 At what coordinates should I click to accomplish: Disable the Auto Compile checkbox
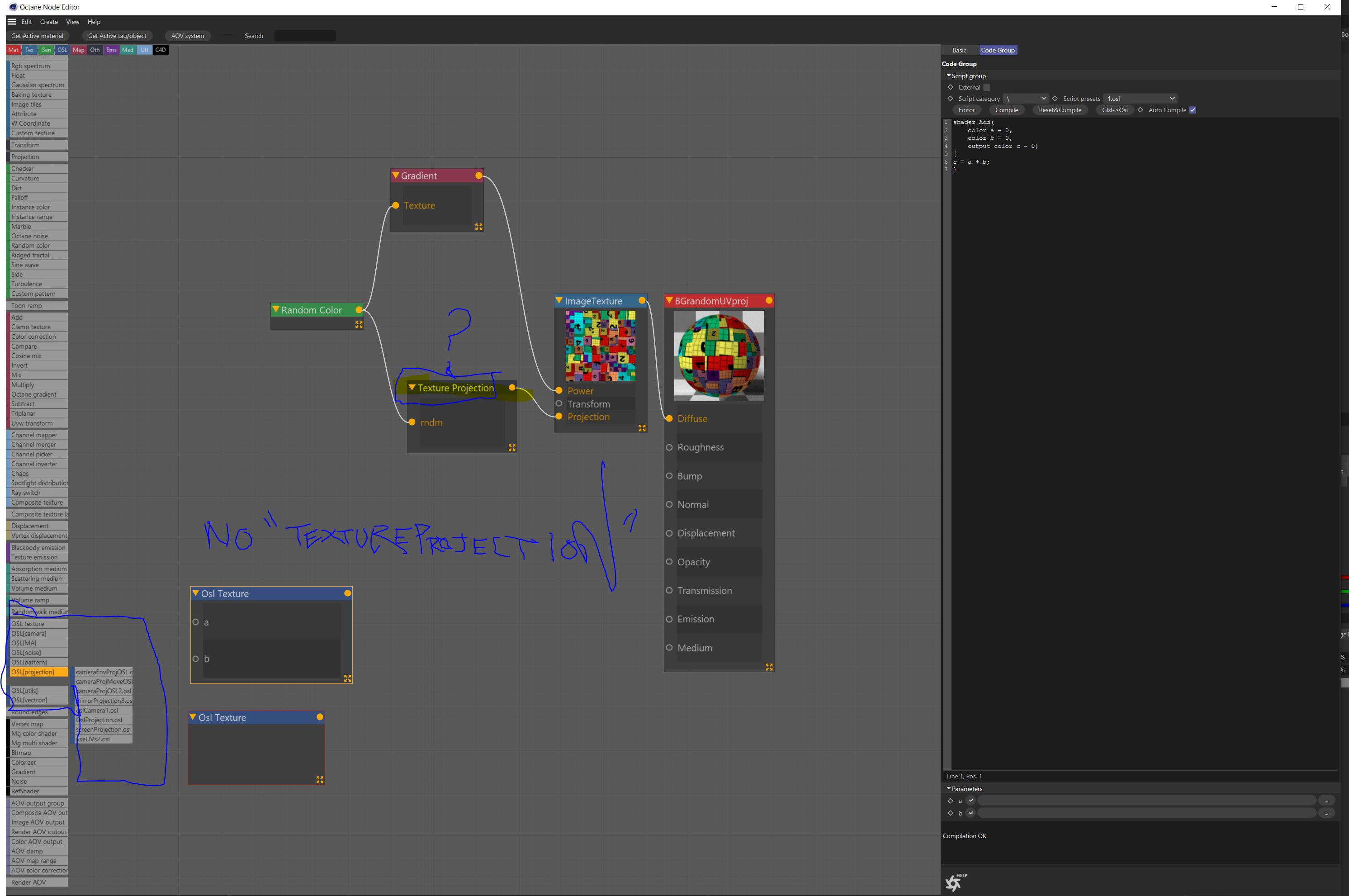pyautogui.click(x=1193, y=110)
